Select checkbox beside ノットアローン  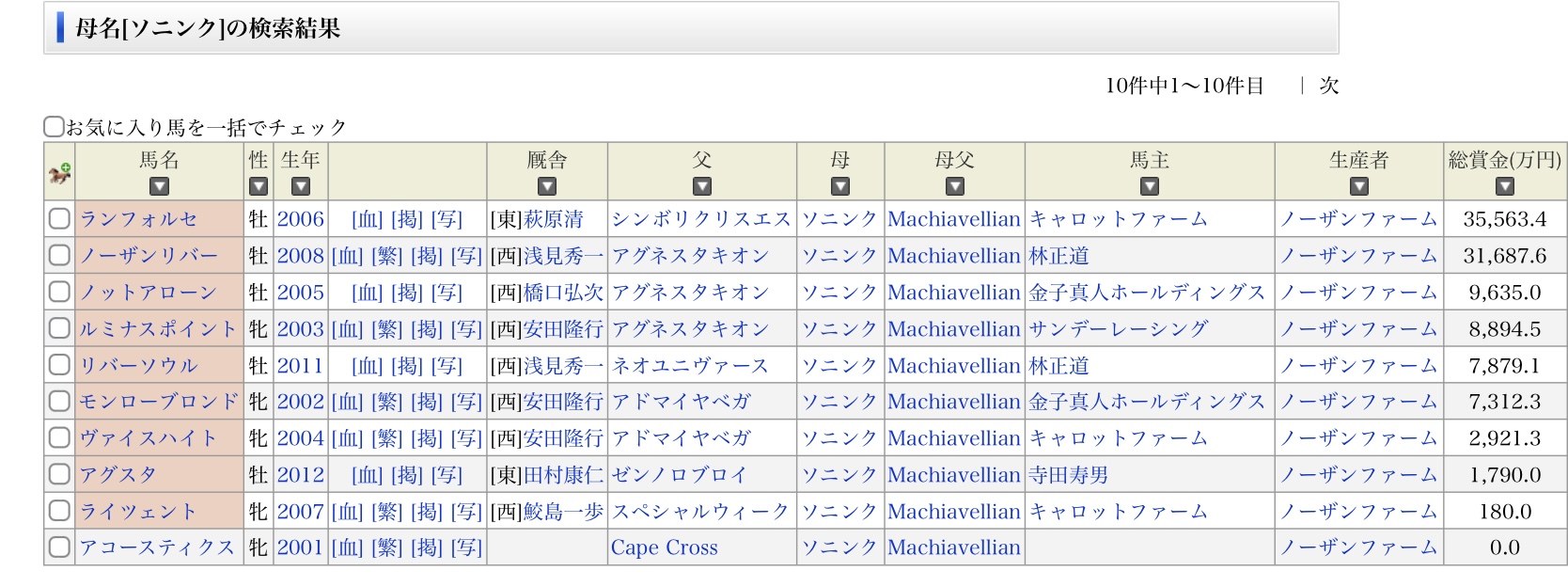click(59, 293)
